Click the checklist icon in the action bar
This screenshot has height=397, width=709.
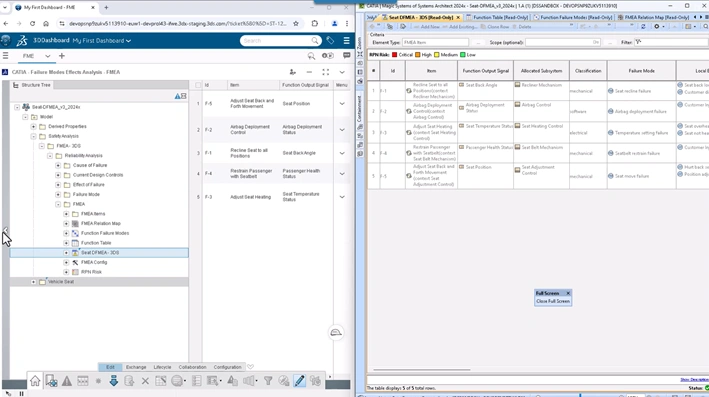(x=197, y=381)
